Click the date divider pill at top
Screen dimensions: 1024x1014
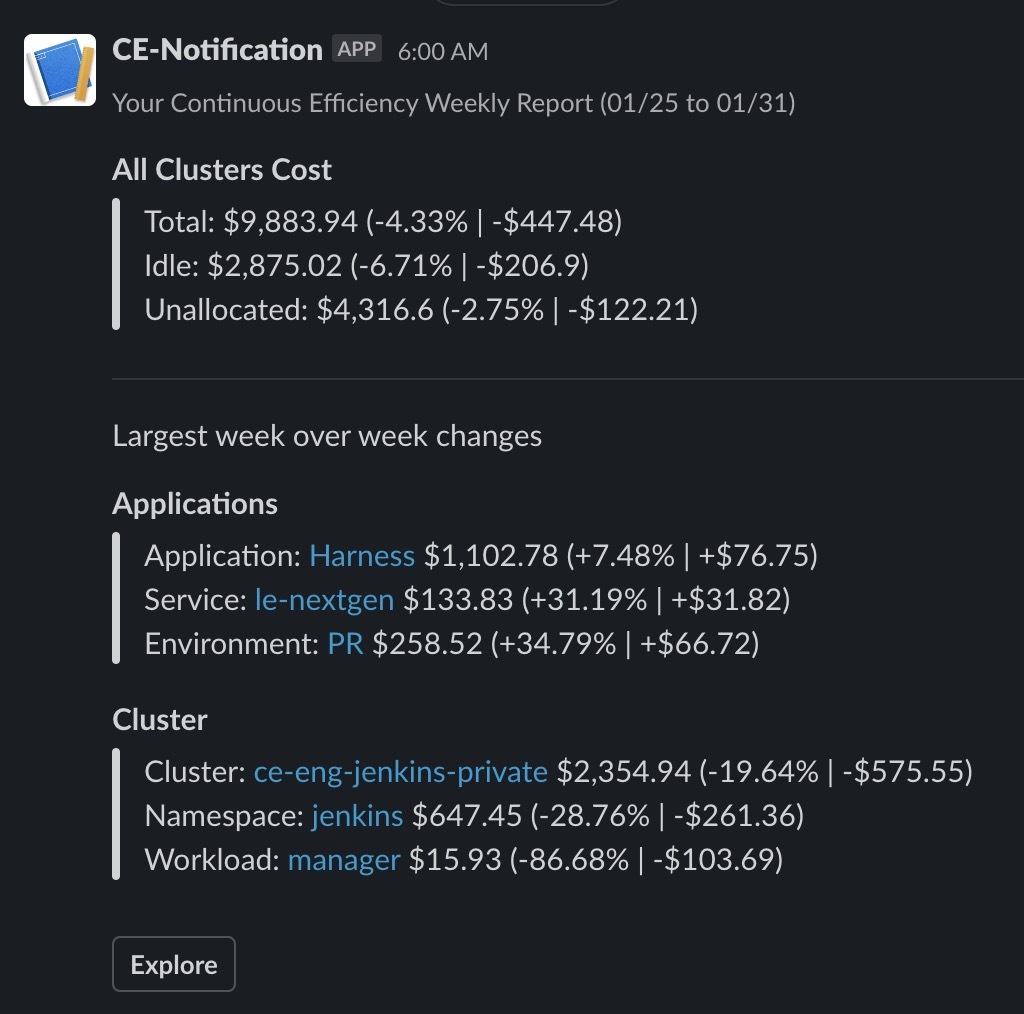pyautogui.click(x=526, y=2)
